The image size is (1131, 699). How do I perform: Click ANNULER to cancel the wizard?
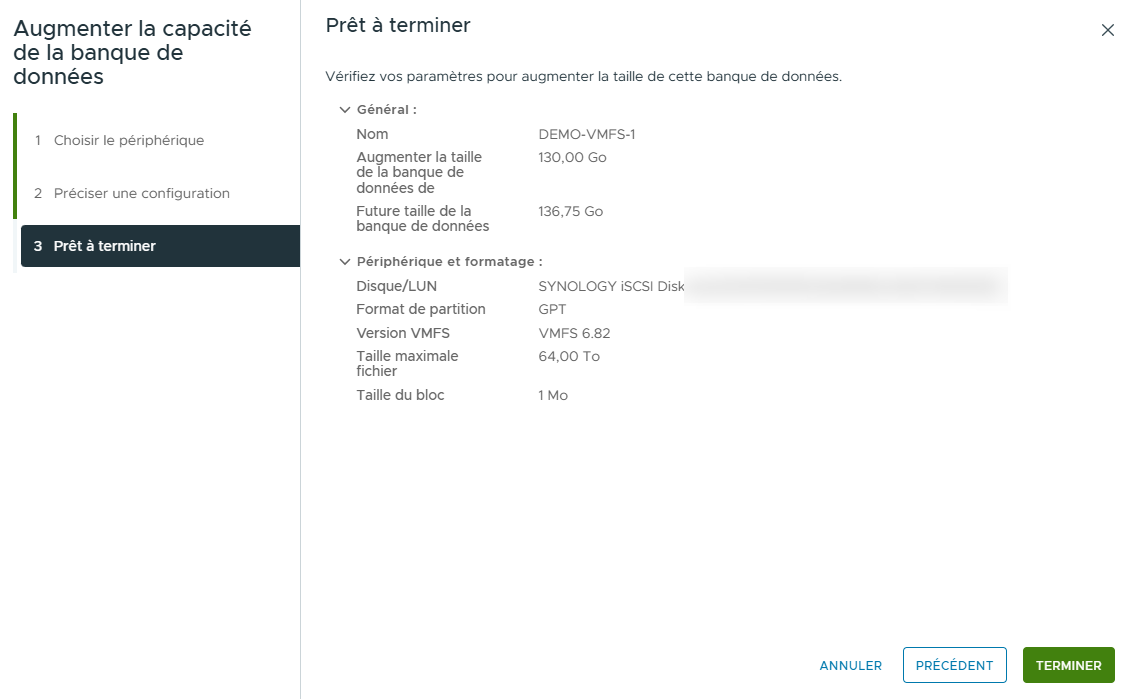[850, 665]
